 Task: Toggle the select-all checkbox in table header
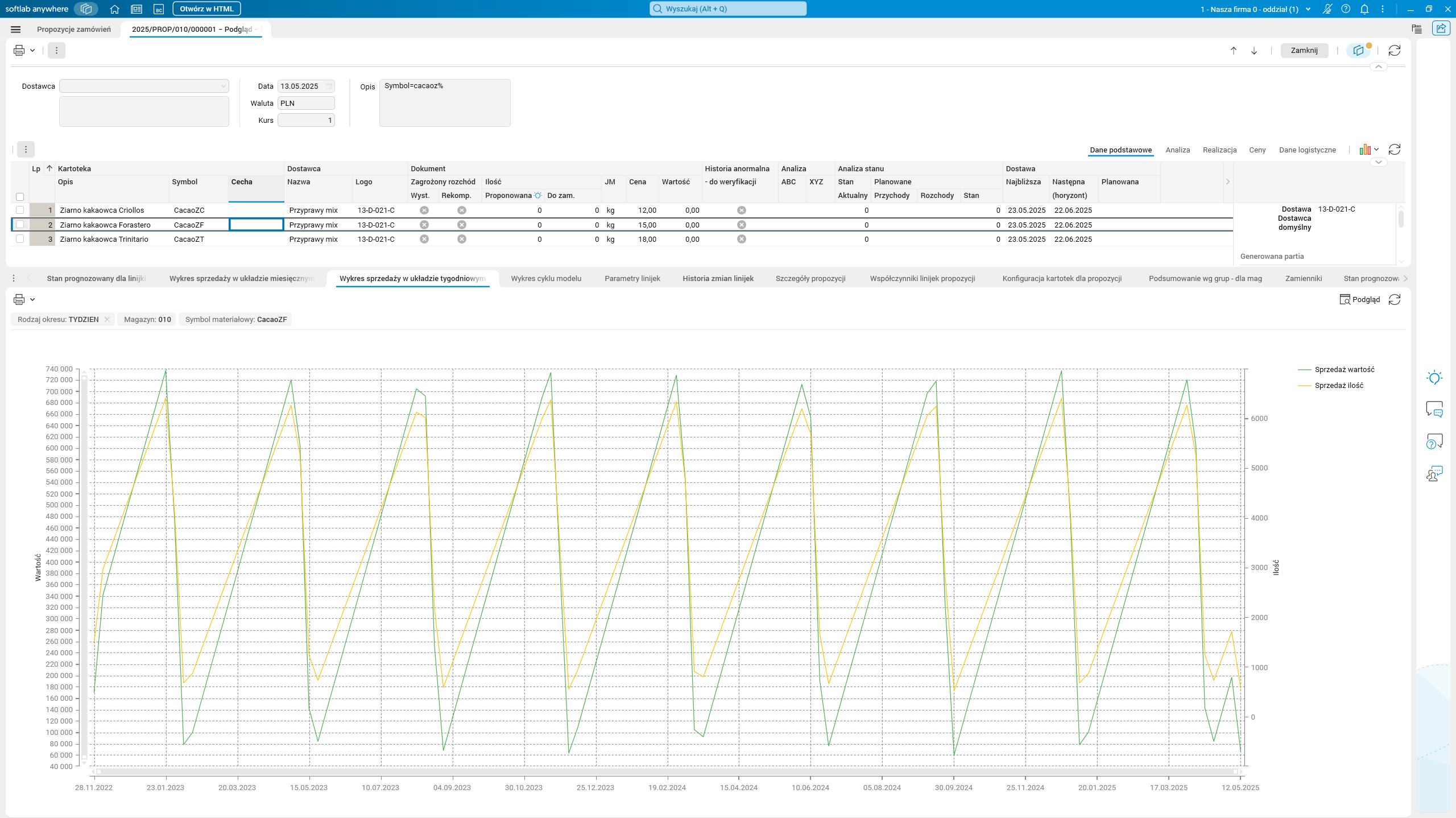[x=20, y=197]
